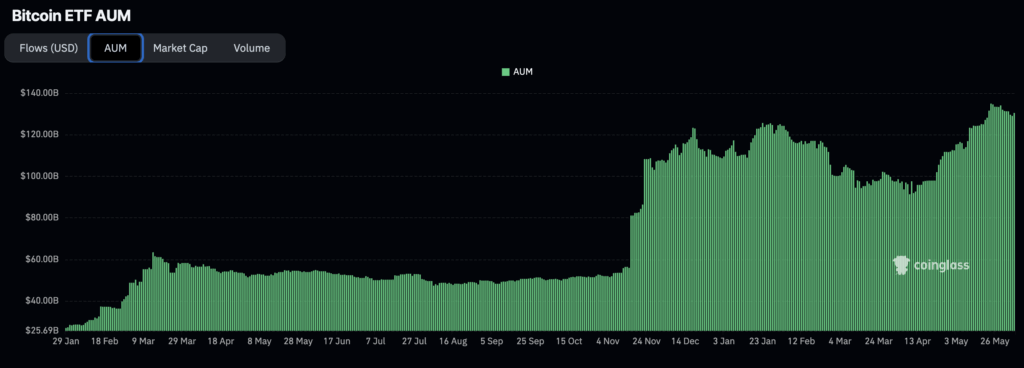The image size is (1024, 368).
Task: Click the coinglass logo icon
Action: pyautogui.click(x=901, y=265)
